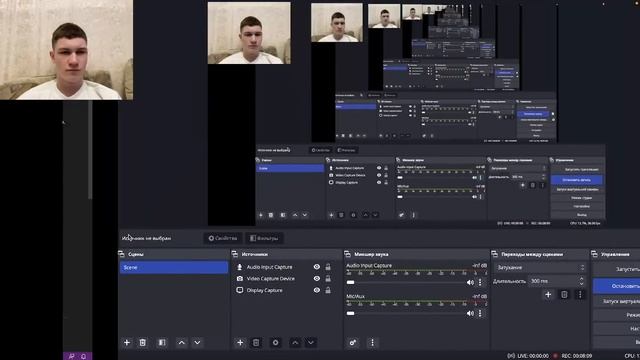This screenshot has width=640, height=360.
Task: Click the Запуск виртуальной камеры button
Action: pos(616,301)
